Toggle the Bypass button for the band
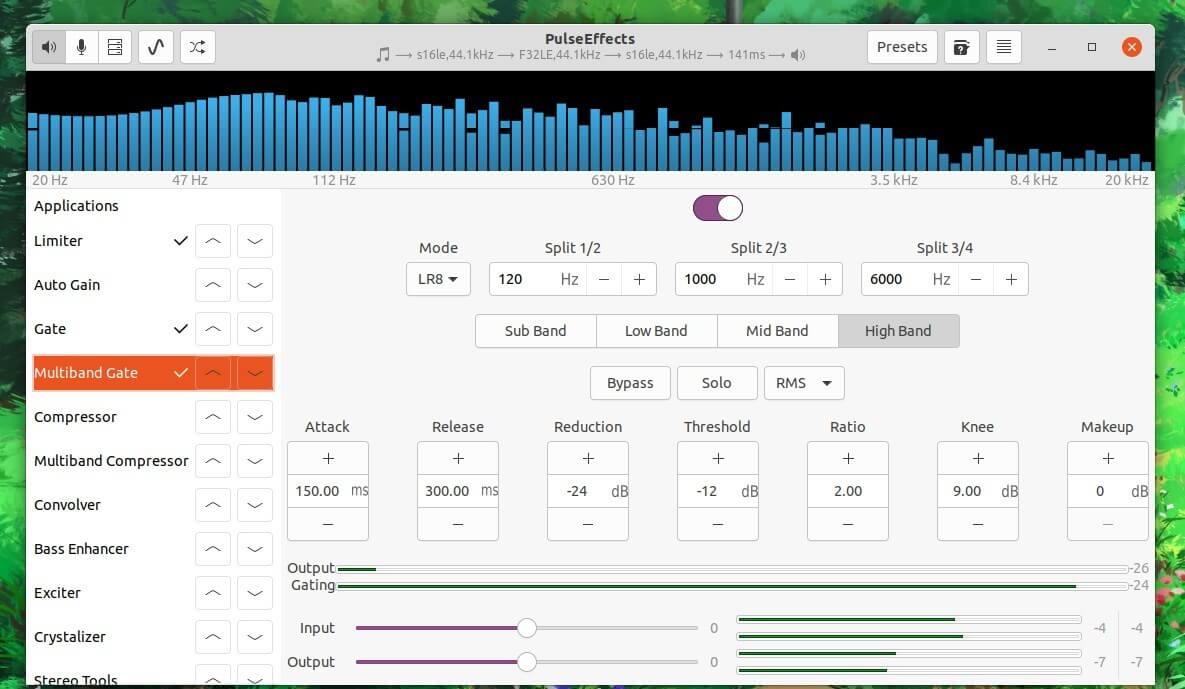Screen dimensions: 1185x689 click(x=630, y=383)
